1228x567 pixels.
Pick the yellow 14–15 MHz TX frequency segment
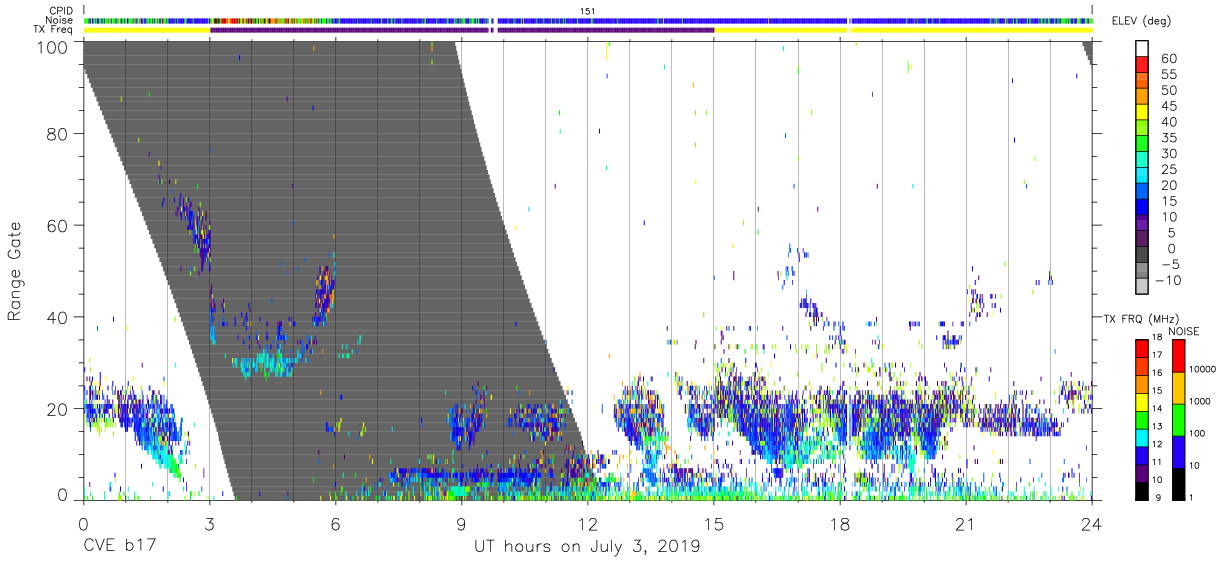tap(1141, 401)
